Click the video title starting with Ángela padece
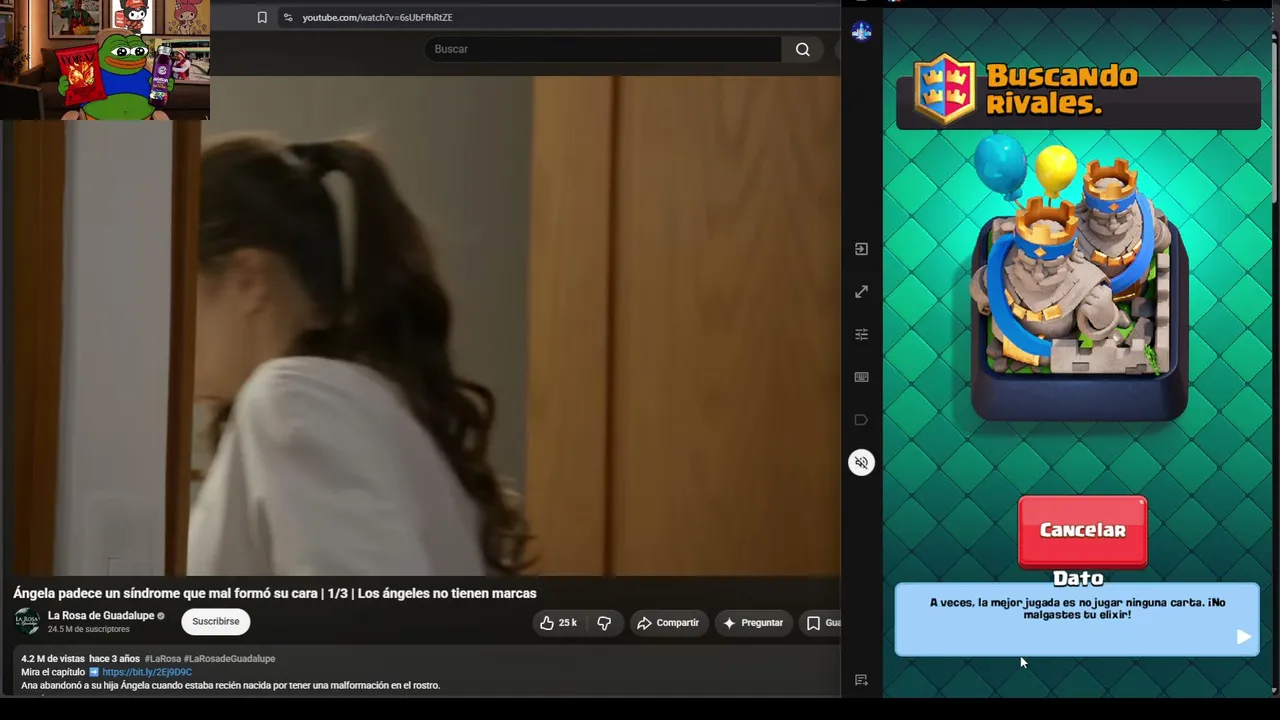This screenshot has width=1280, height=720. pyautogui.click(x=275, y=593)
